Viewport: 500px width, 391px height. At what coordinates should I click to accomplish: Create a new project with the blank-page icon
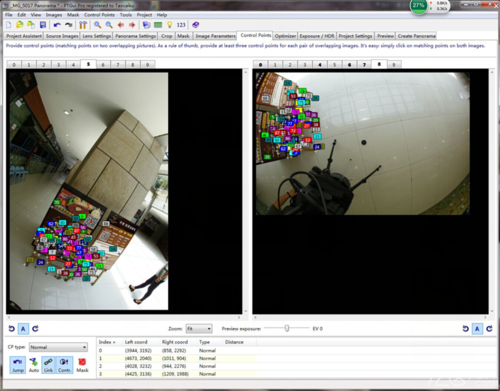(9, 25)
